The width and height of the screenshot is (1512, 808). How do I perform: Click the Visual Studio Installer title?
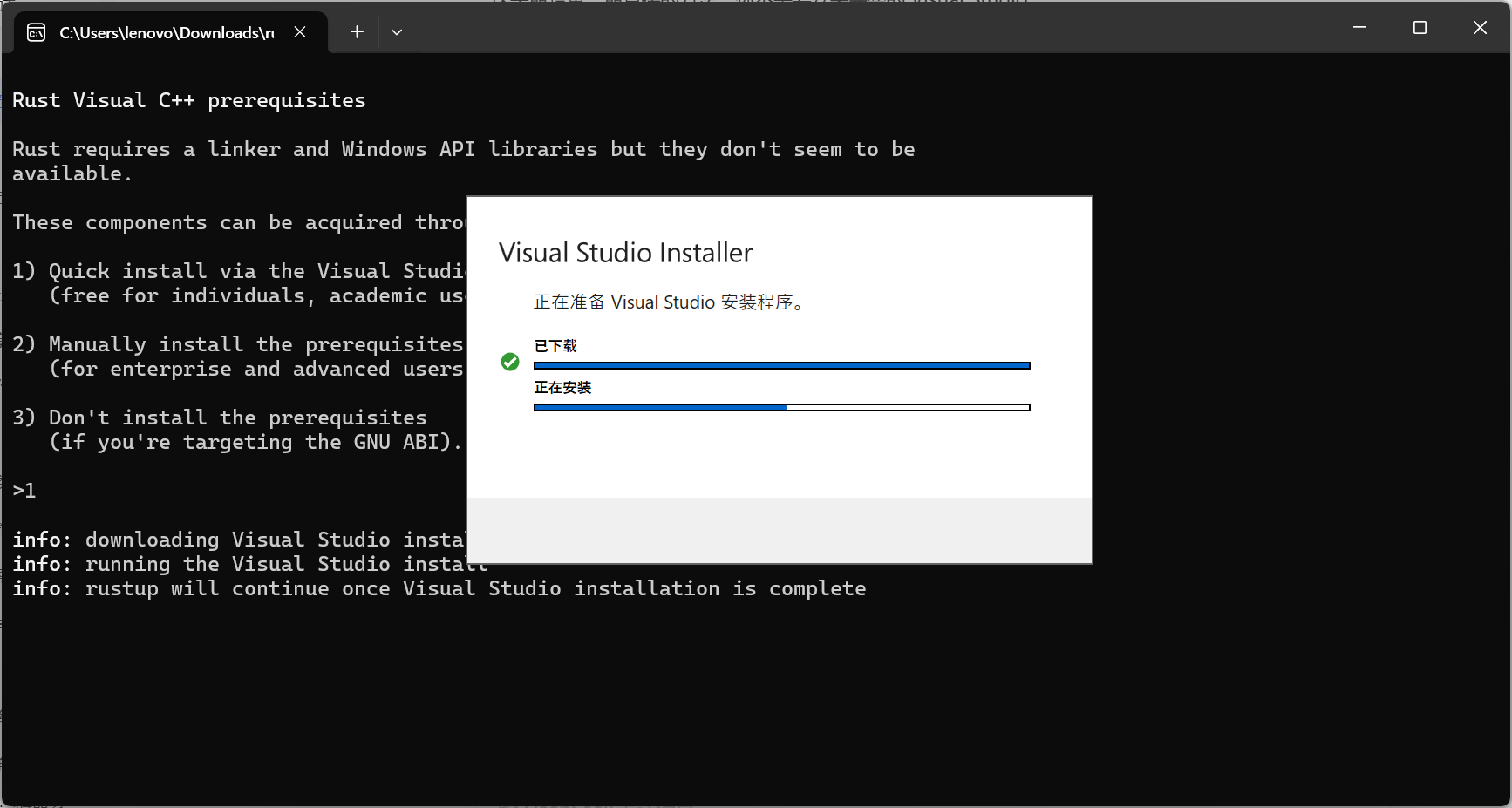pos(625,253)
